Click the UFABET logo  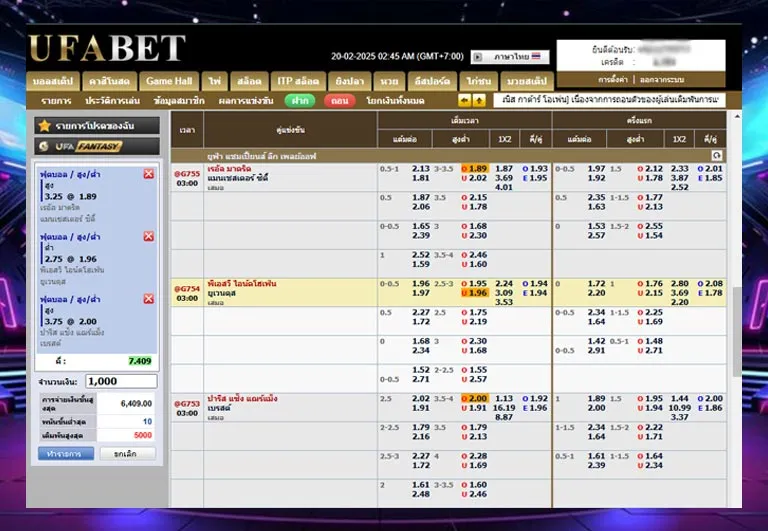pyautogui.click(x=107, y=48)
